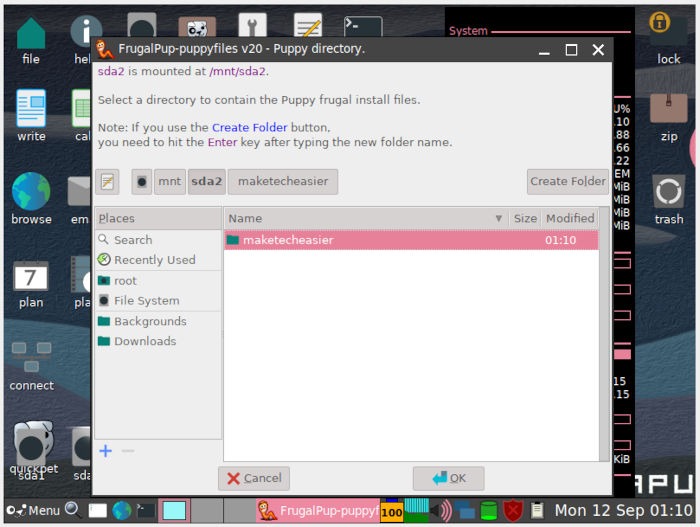Open the terminal from the taskbar

pos(146,510)
